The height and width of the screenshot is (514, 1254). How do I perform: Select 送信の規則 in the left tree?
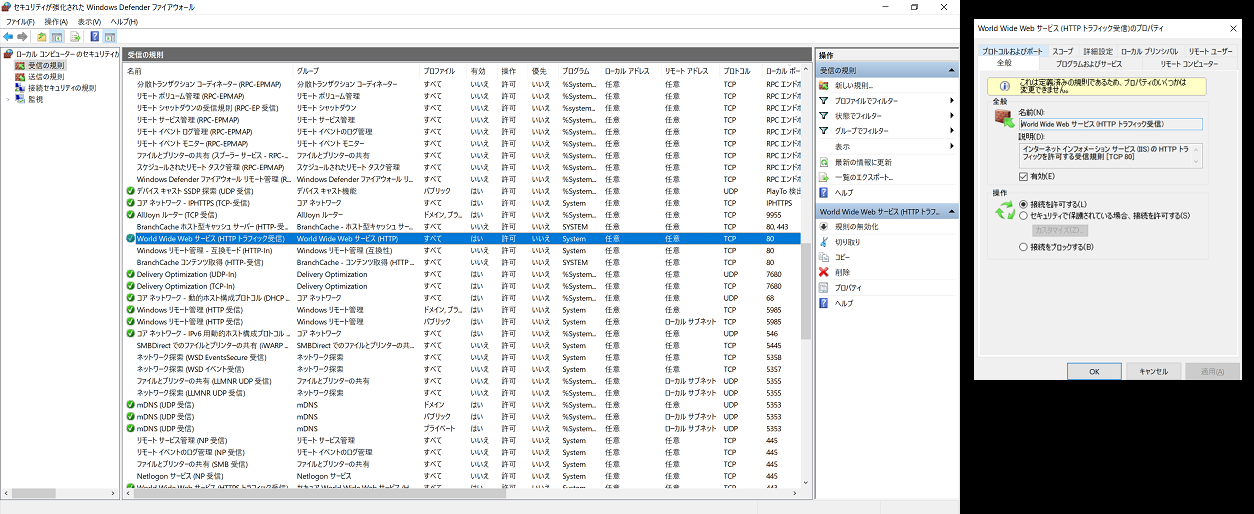pyautogui.click(x=46, y=77)
